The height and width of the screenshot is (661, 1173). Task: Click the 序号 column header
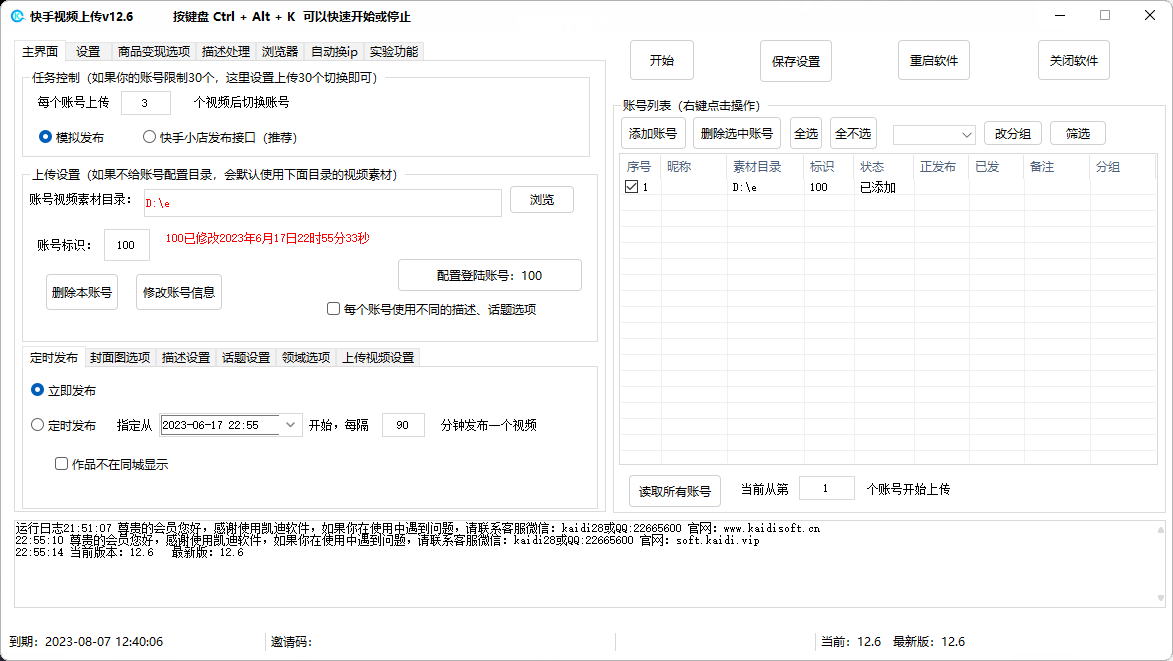click(x=640, y=167)
